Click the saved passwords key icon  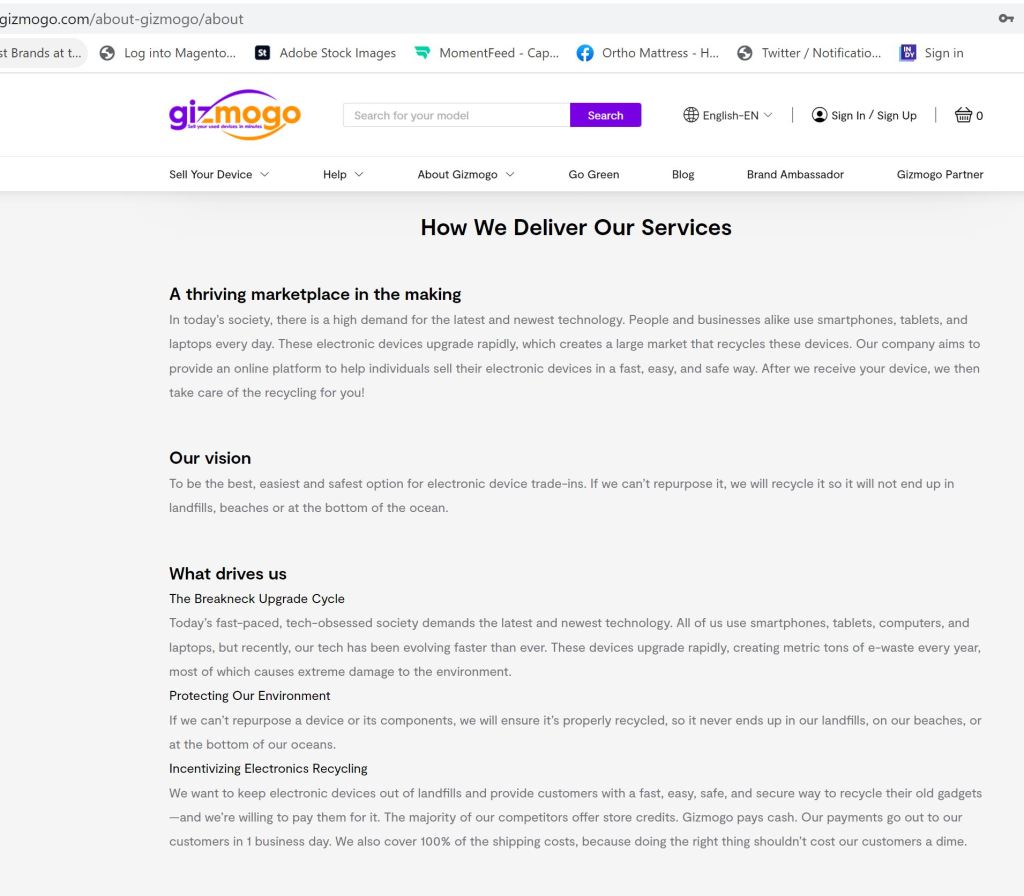pos(1006,19)
